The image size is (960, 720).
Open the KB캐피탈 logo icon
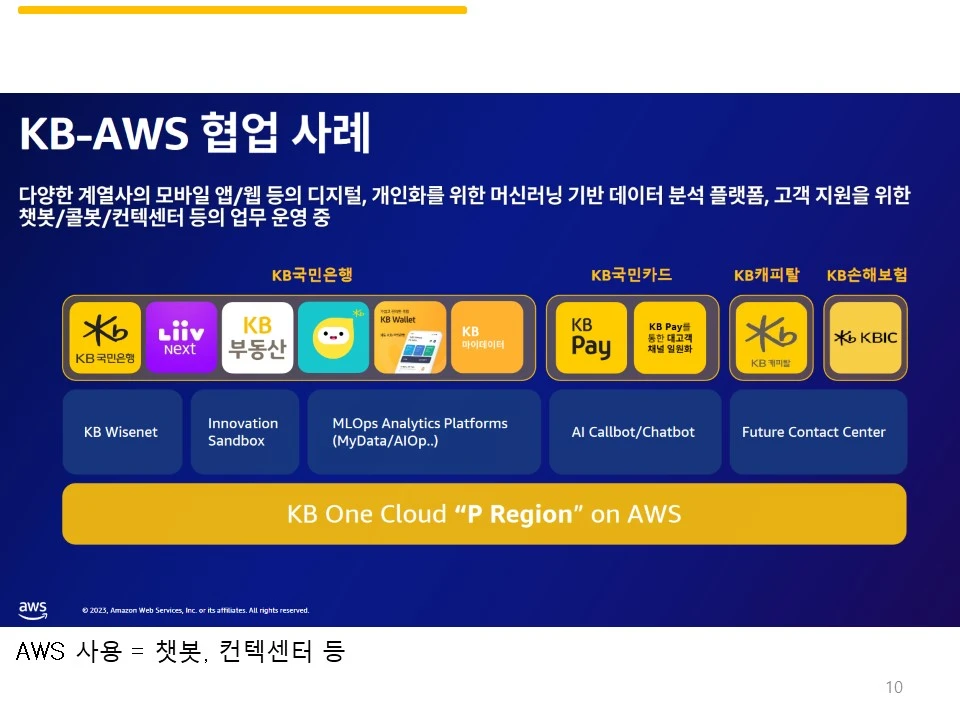[x=770, y=336]
